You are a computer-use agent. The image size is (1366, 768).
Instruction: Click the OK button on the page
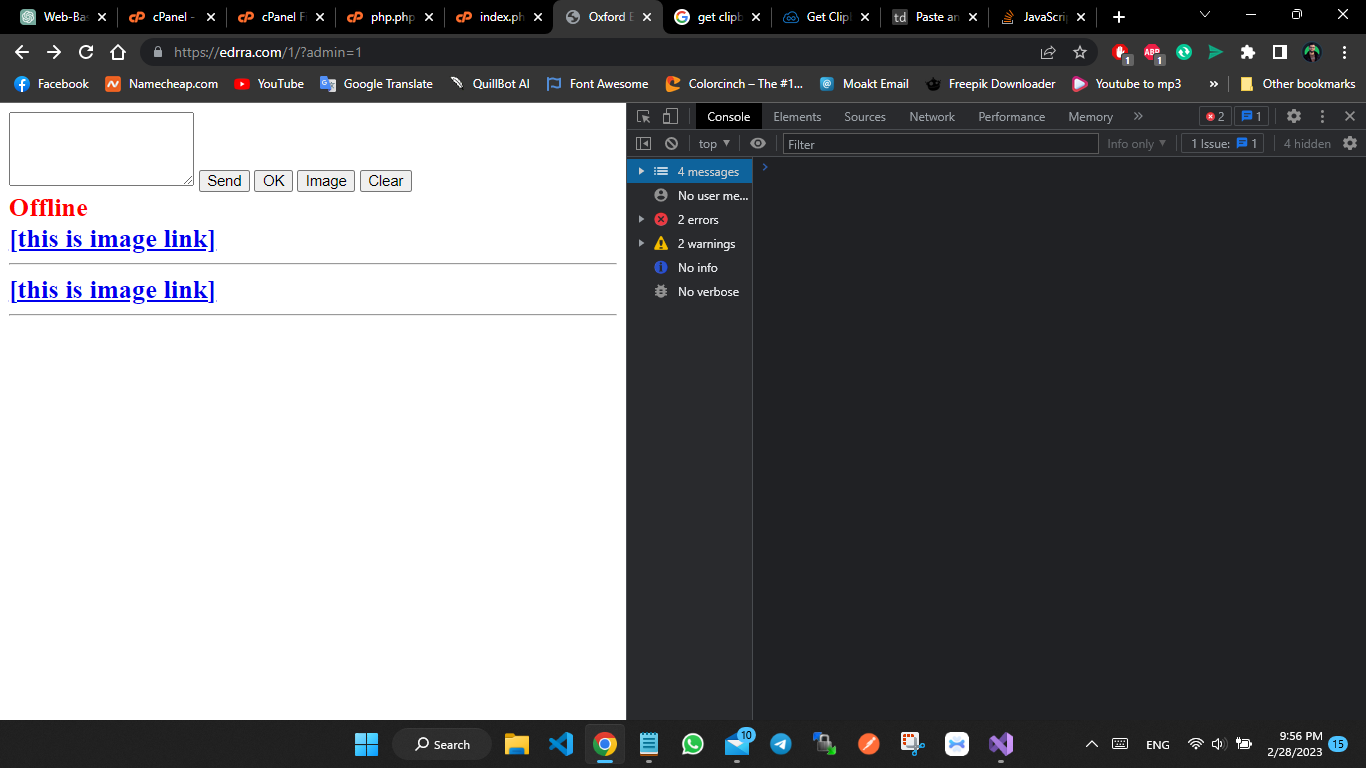coord(274,181)
